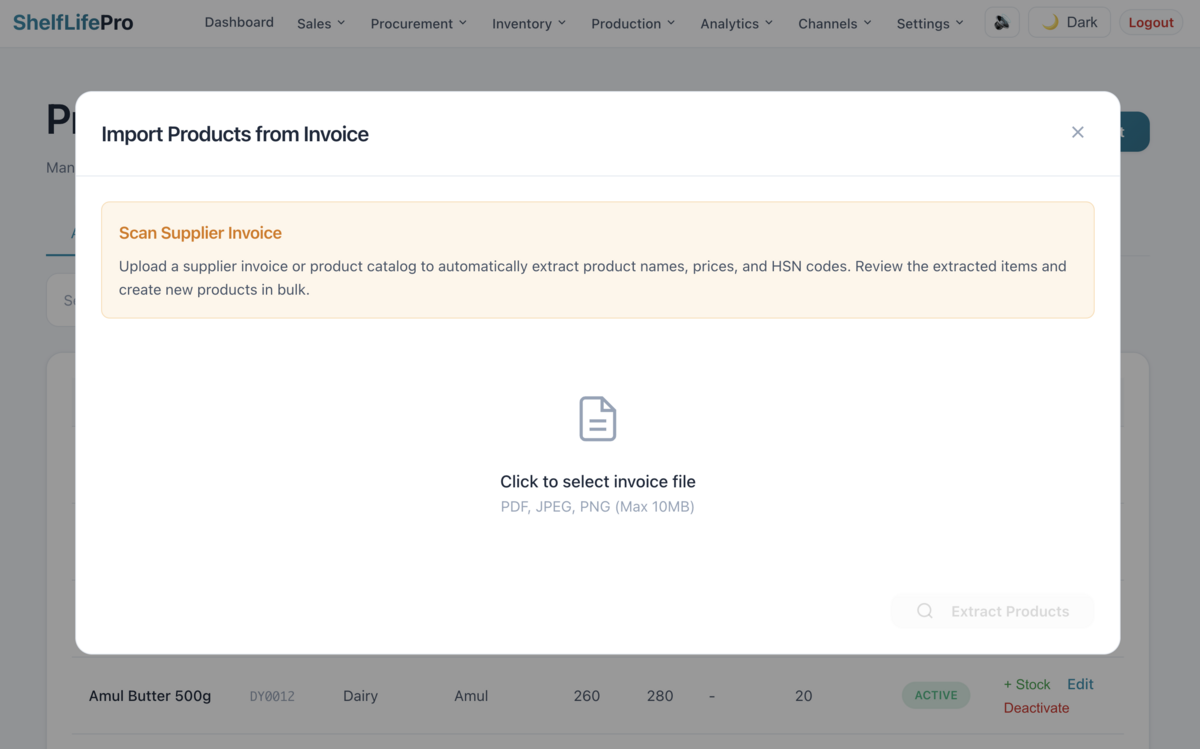Deactivate the Amul Butter 500g product
The width and height of the screenshot is (1200, 749).
1036,707
